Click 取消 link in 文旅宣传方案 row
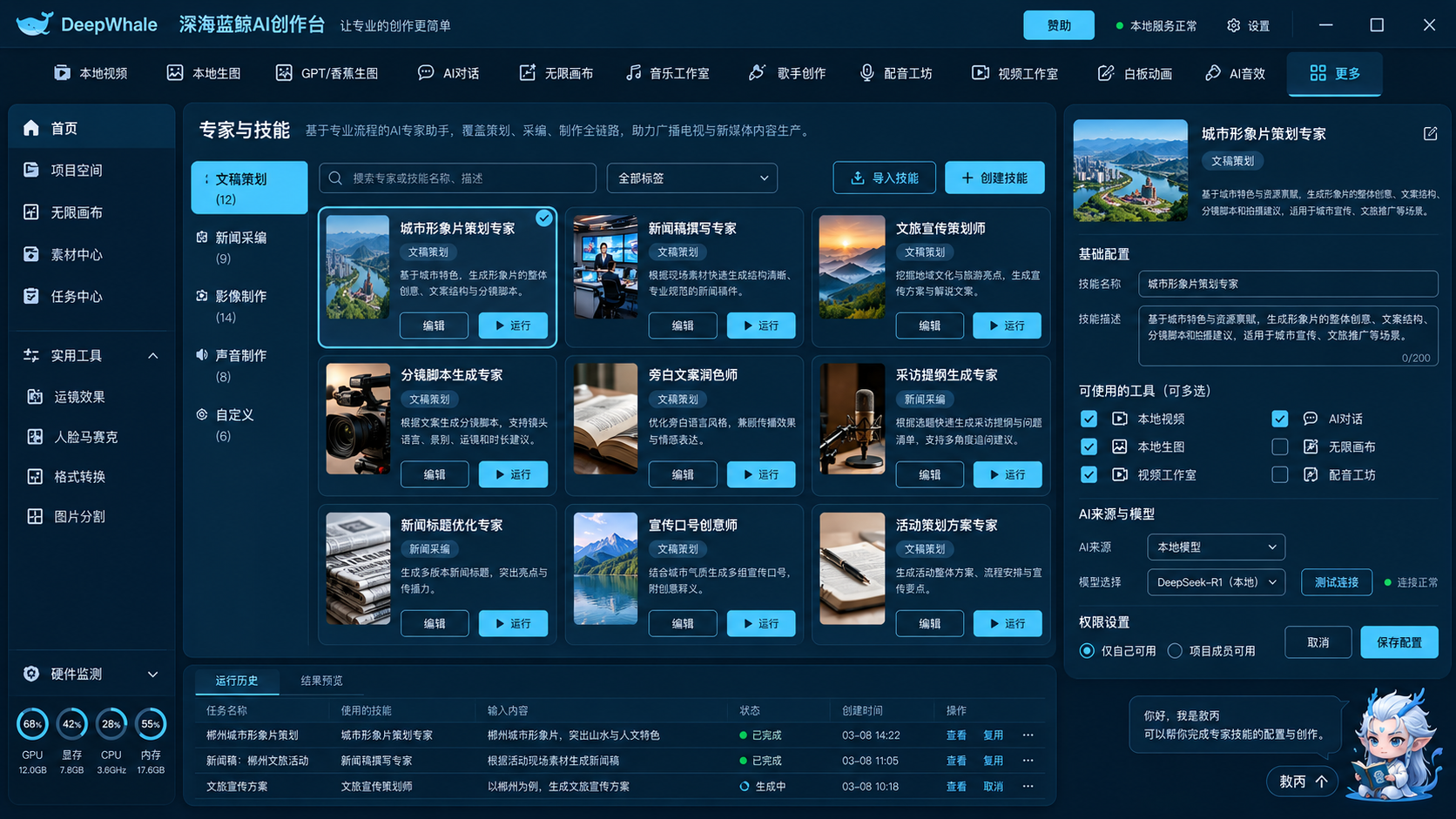This screenshot has height=819, width=1456. [x=993, y=787]
